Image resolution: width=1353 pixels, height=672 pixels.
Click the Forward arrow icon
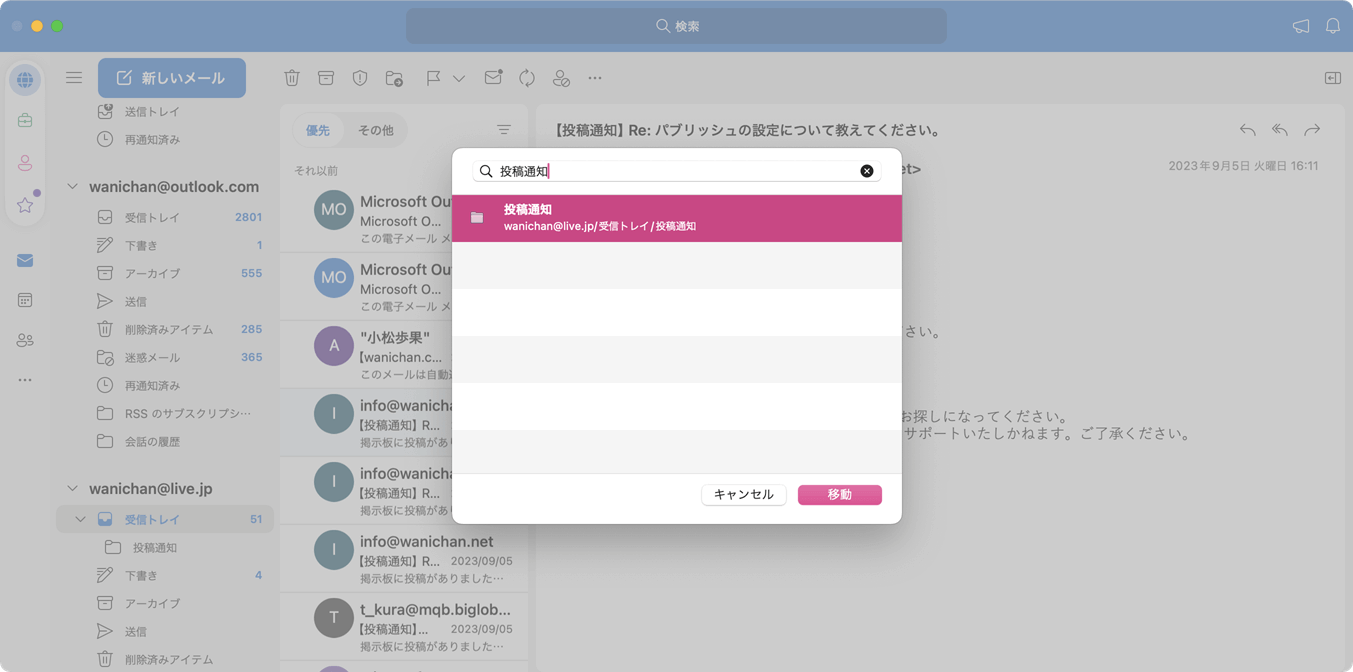1312,130
